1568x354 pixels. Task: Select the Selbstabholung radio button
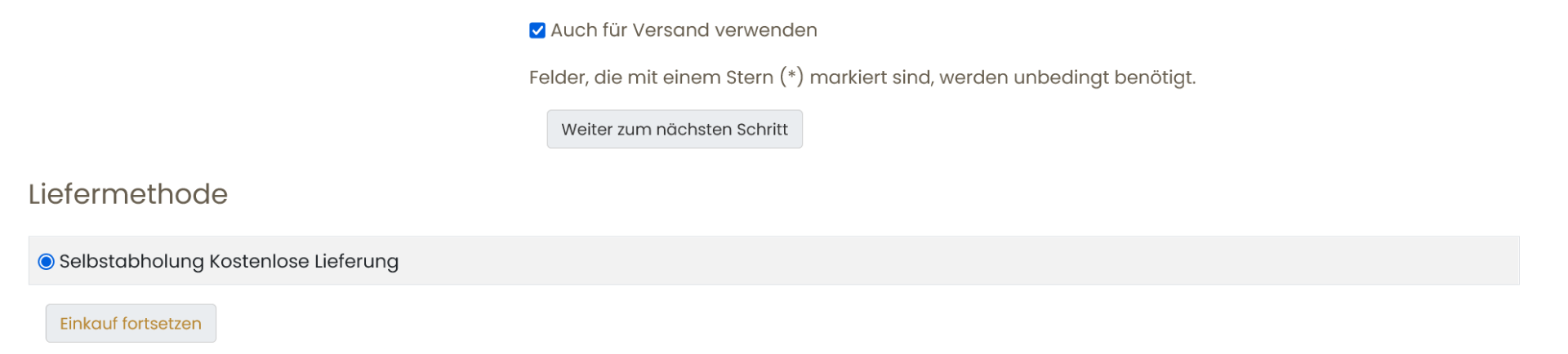coord(47,262)
